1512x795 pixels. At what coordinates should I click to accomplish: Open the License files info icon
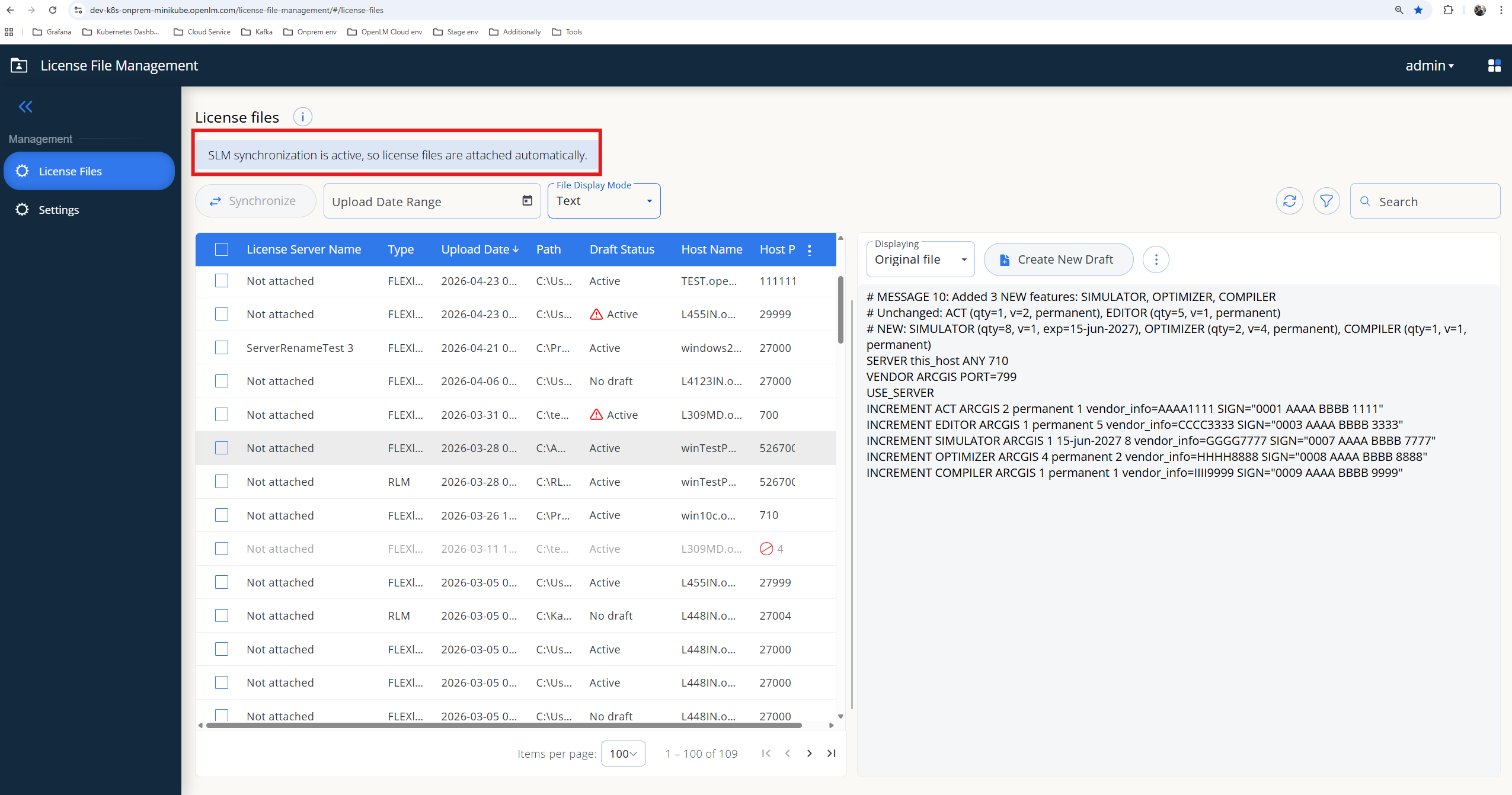302,117
